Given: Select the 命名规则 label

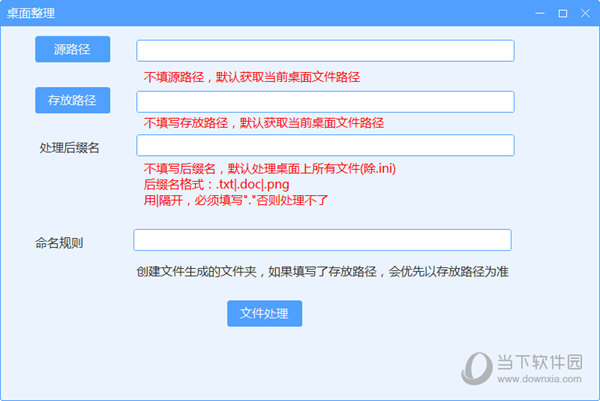Looking at the screenshot, I should click(x=59, y=243).
